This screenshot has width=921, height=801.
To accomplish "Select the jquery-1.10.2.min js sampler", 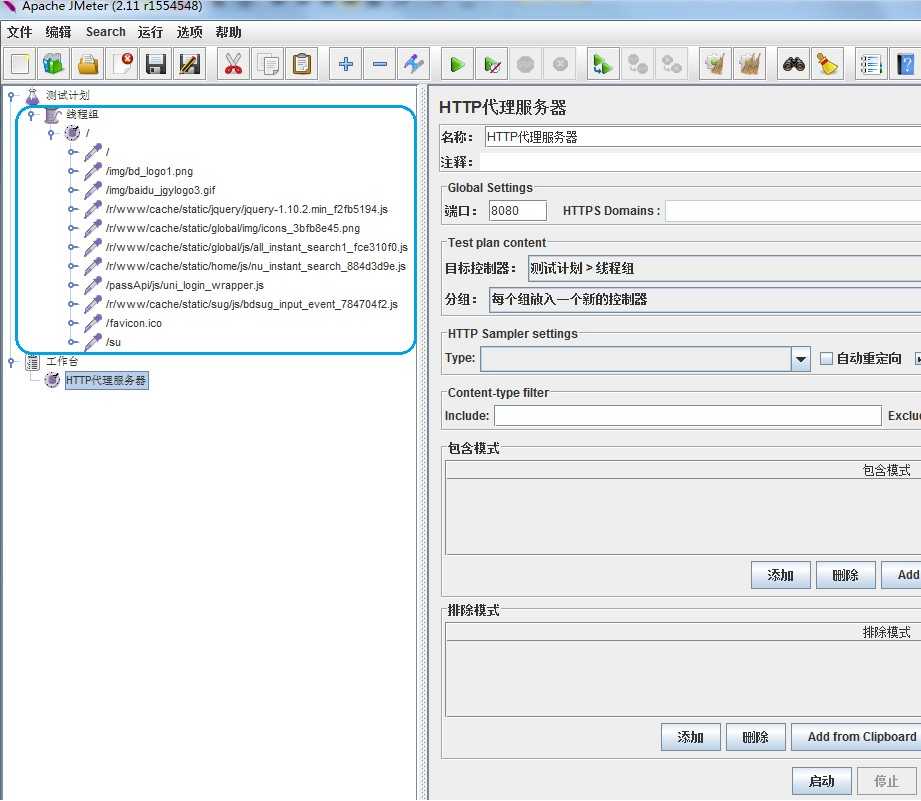I will point(247,209).
